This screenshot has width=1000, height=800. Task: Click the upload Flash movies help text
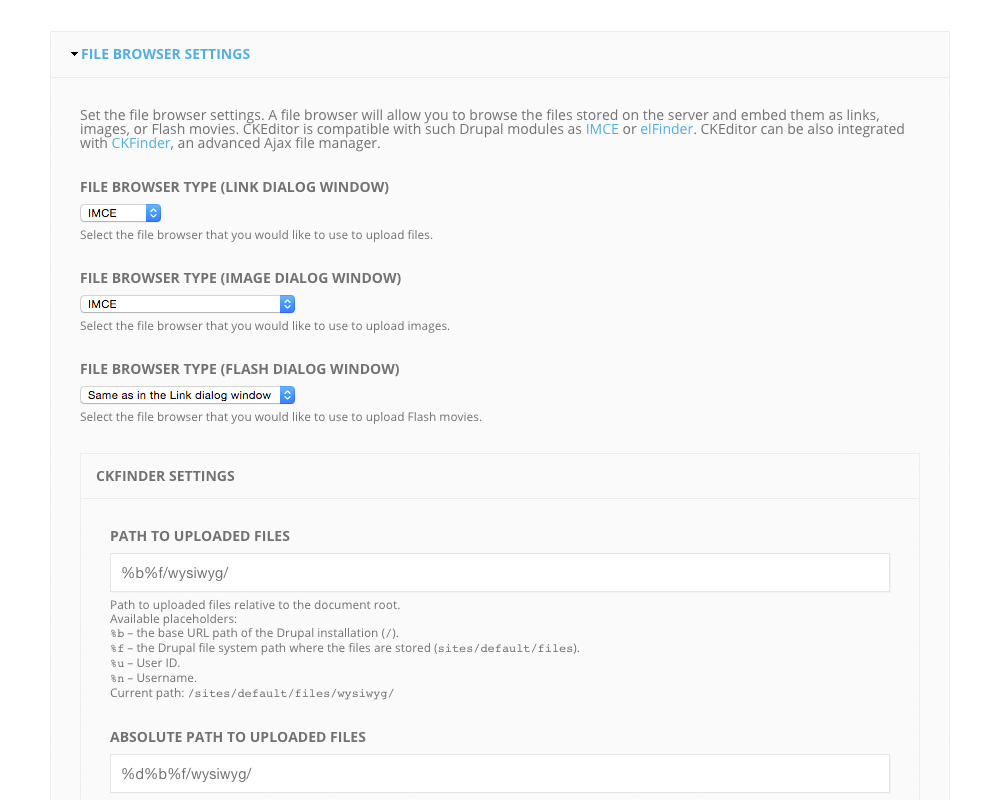(281, 417)
